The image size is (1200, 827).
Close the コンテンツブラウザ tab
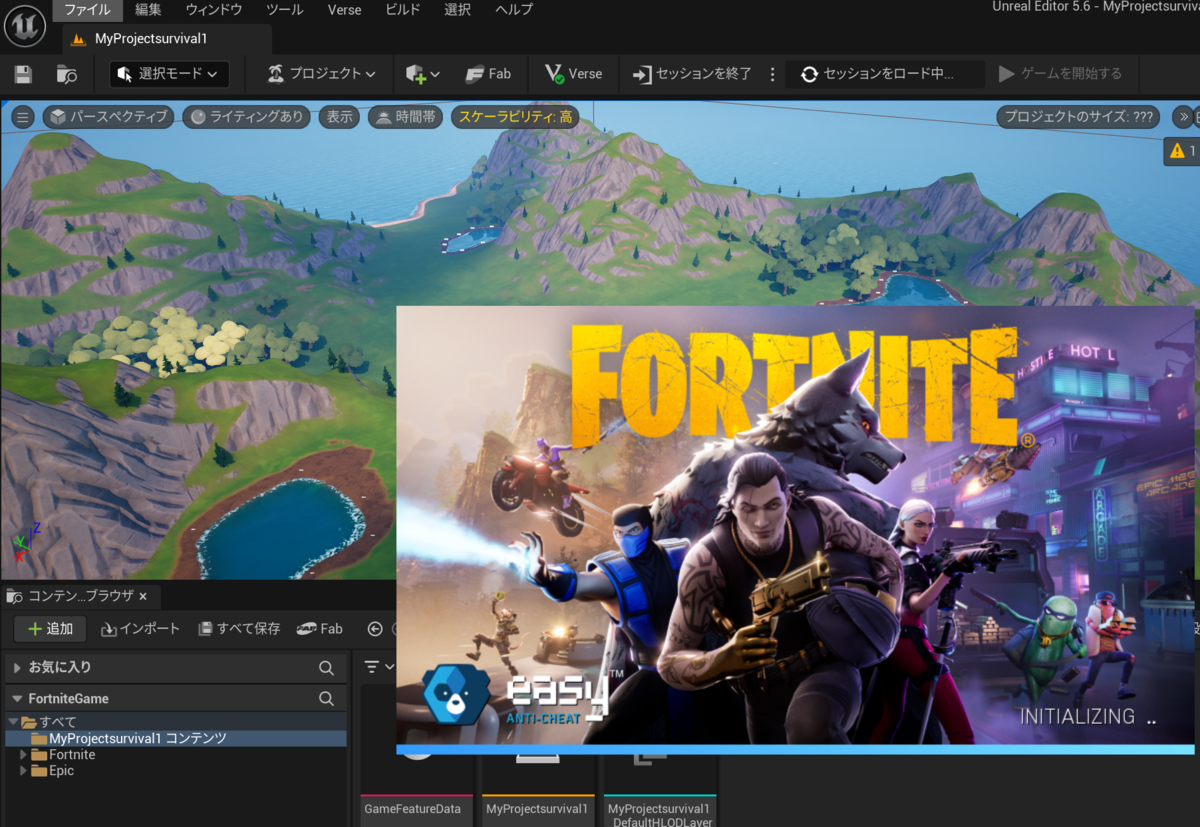point(143,596)
